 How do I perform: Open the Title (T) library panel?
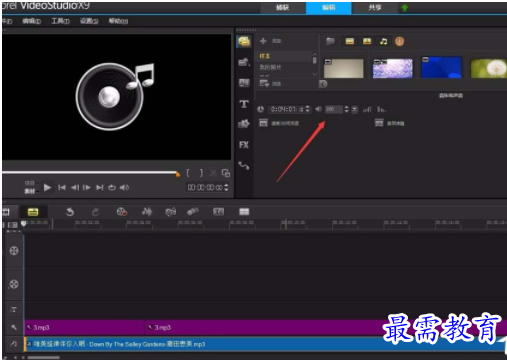[x=244, y=104]
